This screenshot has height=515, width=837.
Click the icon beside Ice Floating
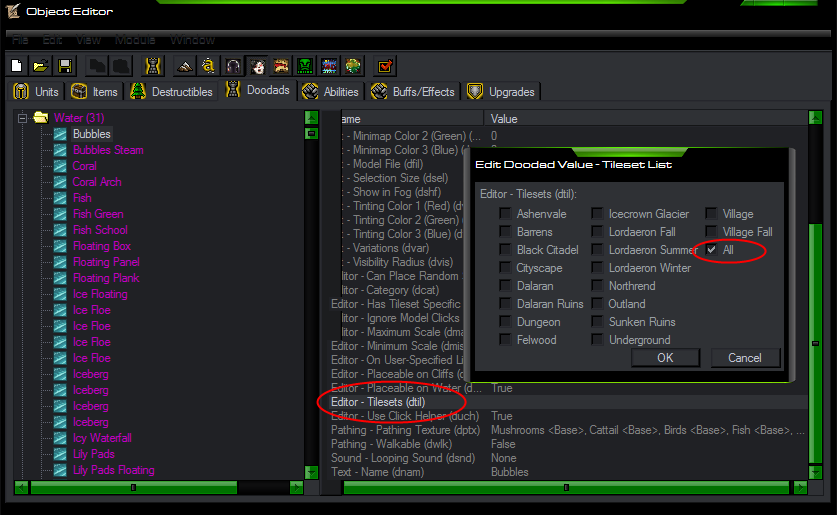click(60, 294)
